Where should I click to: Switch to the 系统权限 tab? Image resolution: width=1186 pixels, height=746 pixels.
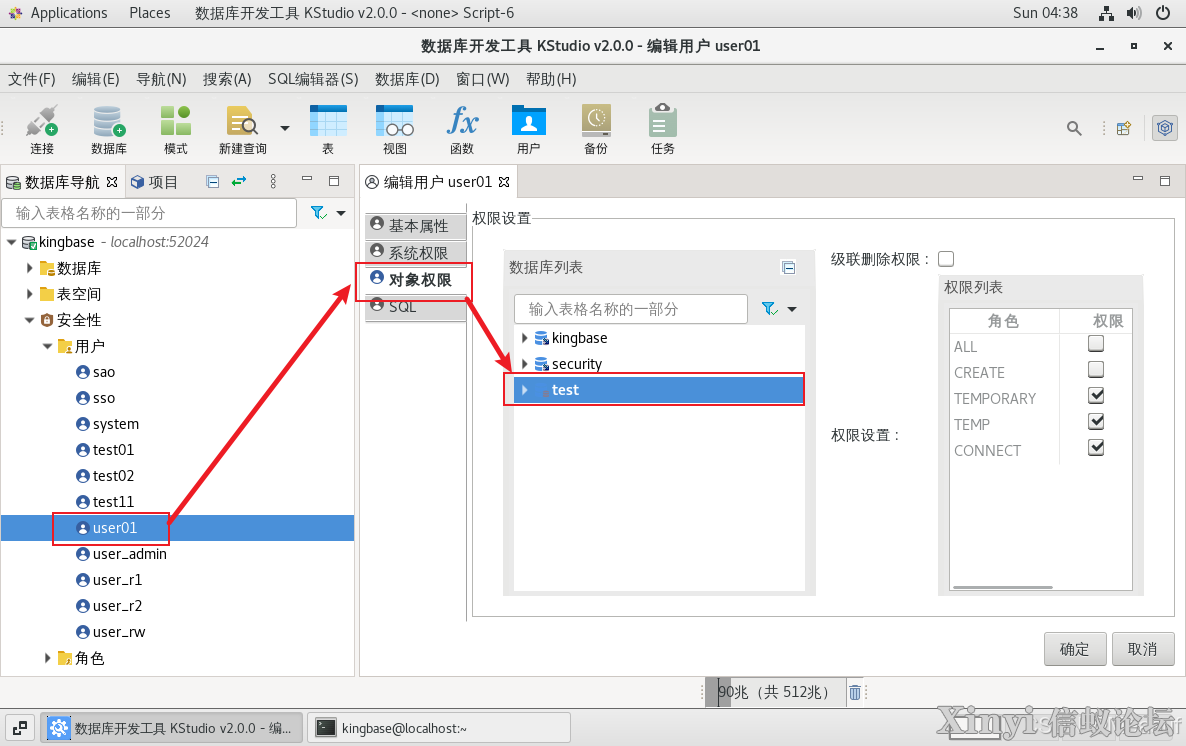[x=415, y=253]
